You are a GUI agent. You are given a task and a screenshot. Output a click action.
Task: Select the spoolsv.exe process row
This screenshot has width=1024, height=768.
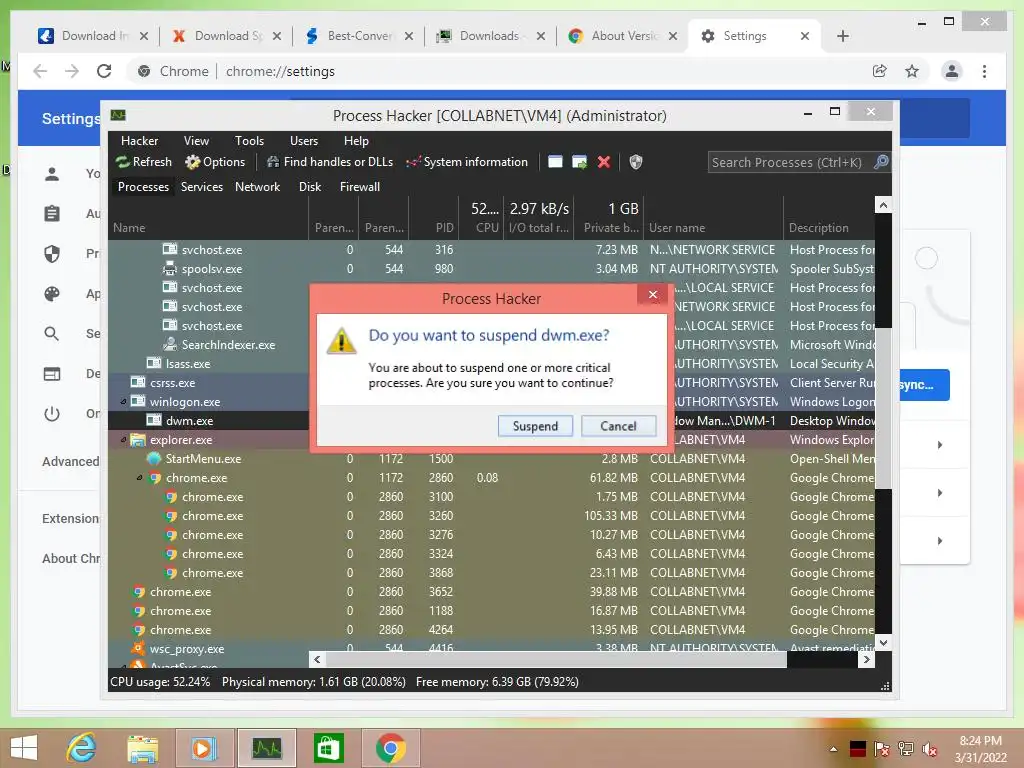491,268
